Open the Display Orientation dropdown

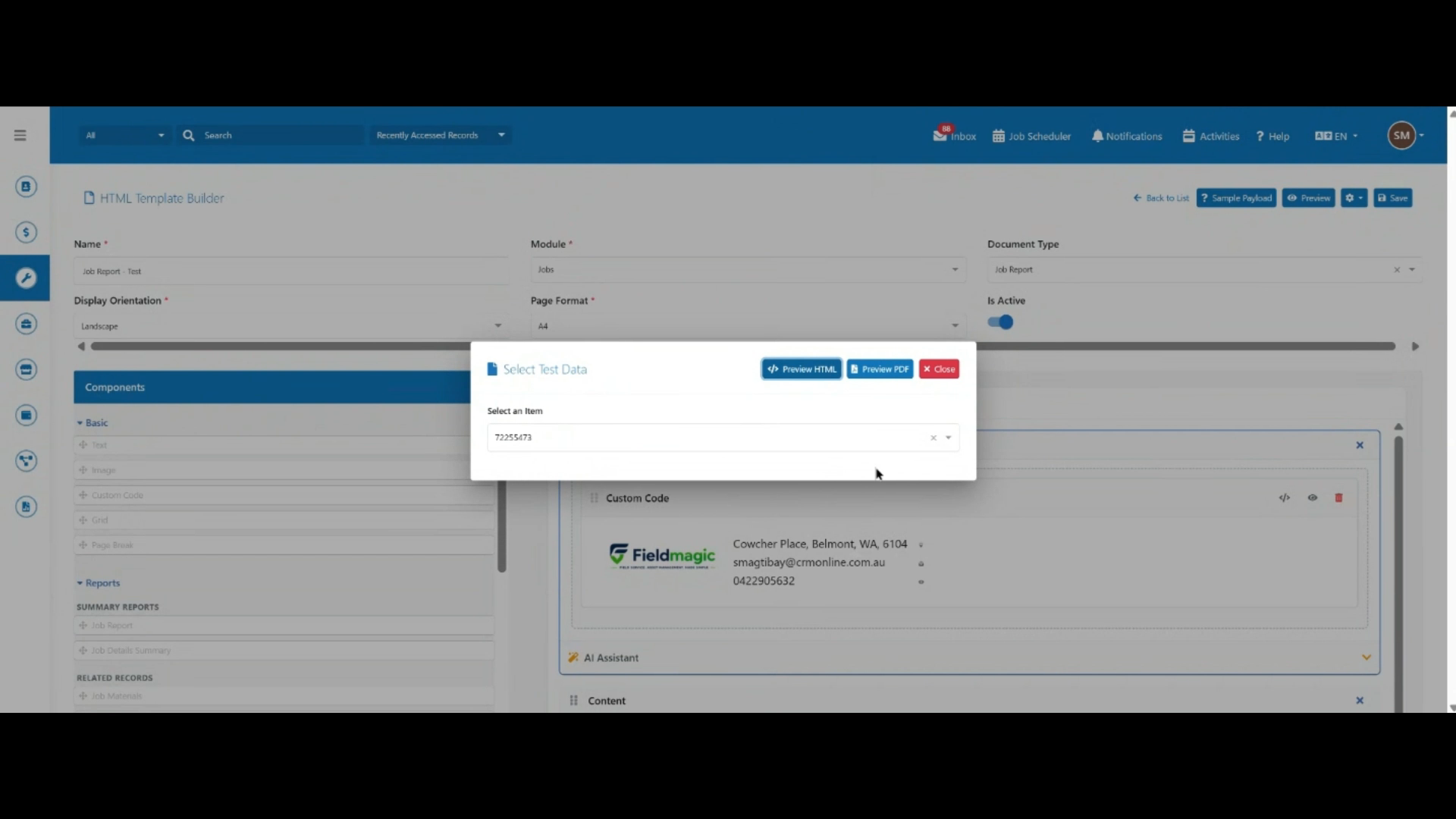[291, 326]
